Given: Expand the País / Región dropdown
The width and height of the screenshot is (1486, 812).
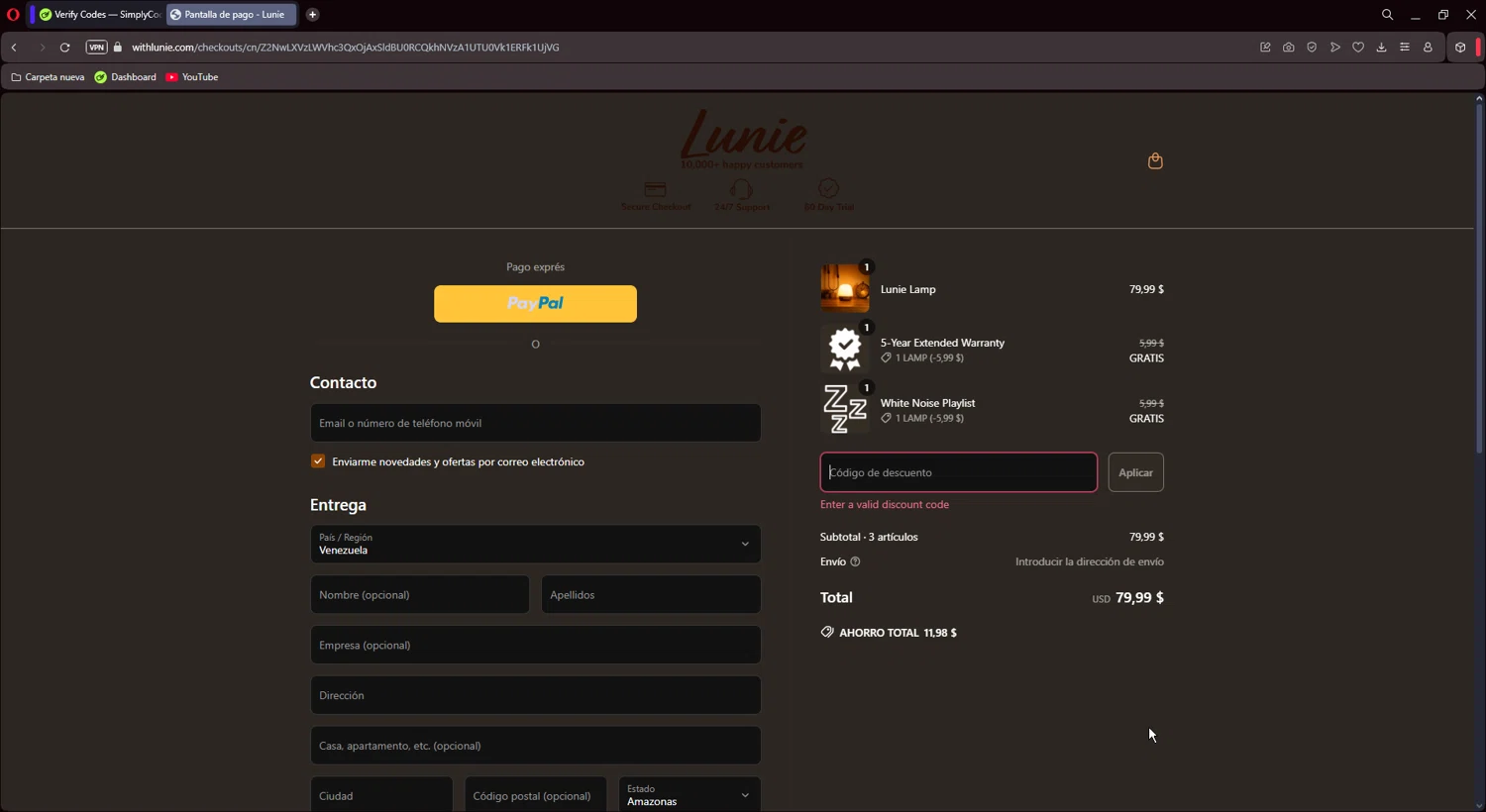Looking at the screenshot, I should coord(535,544).
